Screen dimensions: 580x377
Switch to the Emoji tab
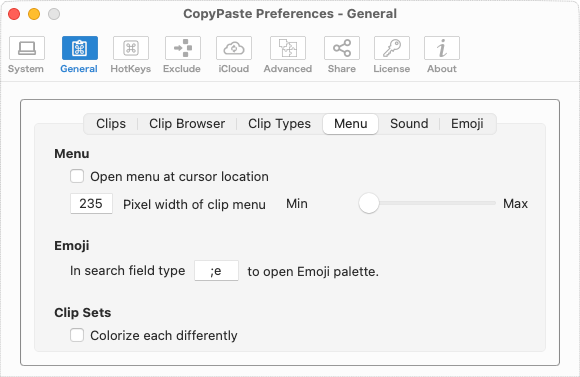click(x=467, y=124)
